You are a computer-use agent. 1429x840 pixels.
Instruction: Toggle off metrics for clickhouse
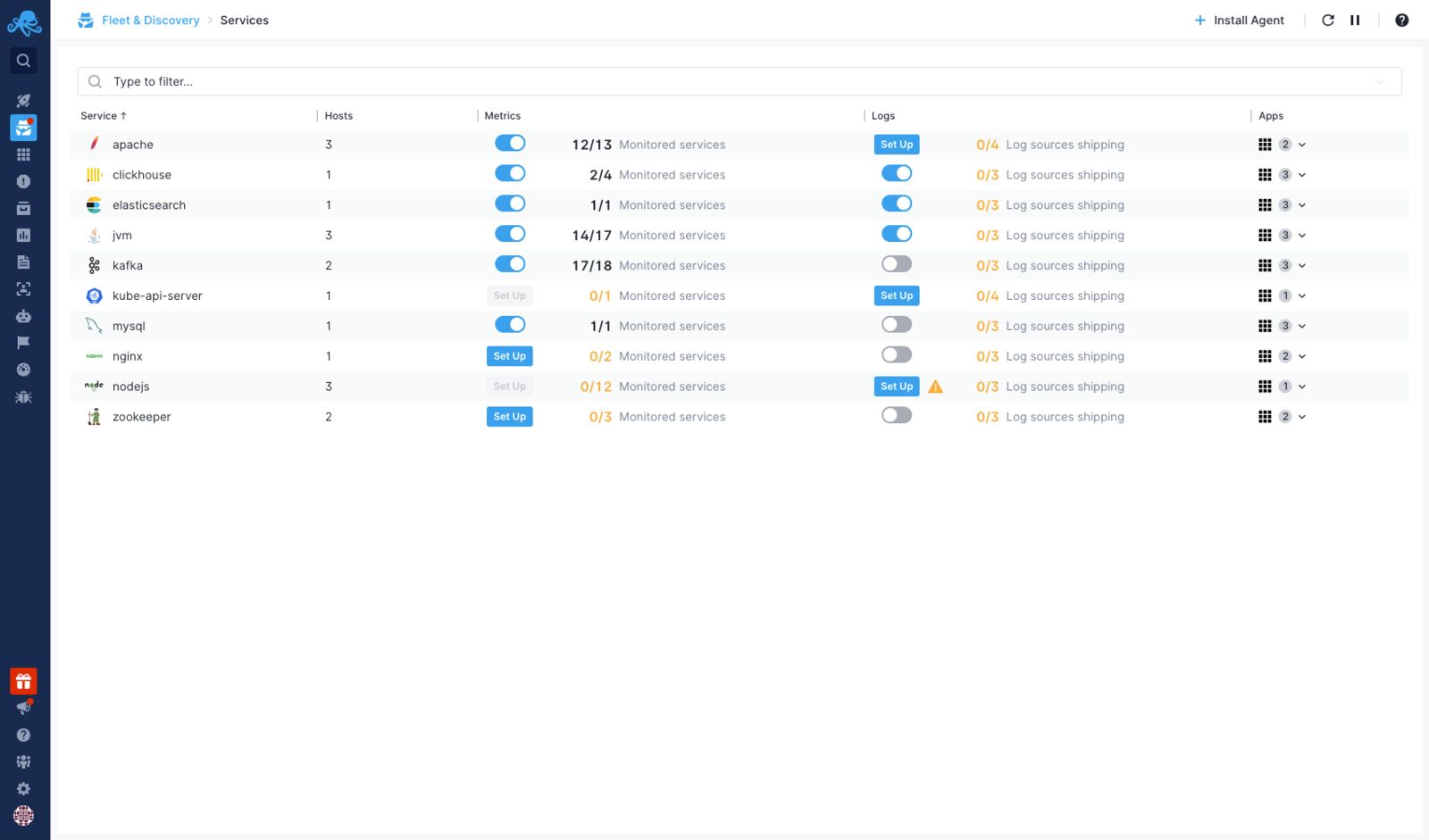510,173
